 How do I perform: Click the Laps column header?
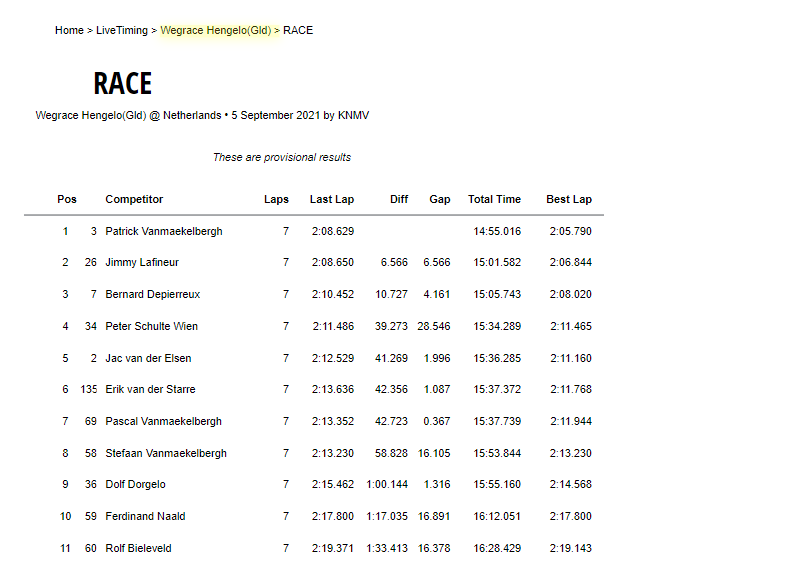(x=276, y=199)
